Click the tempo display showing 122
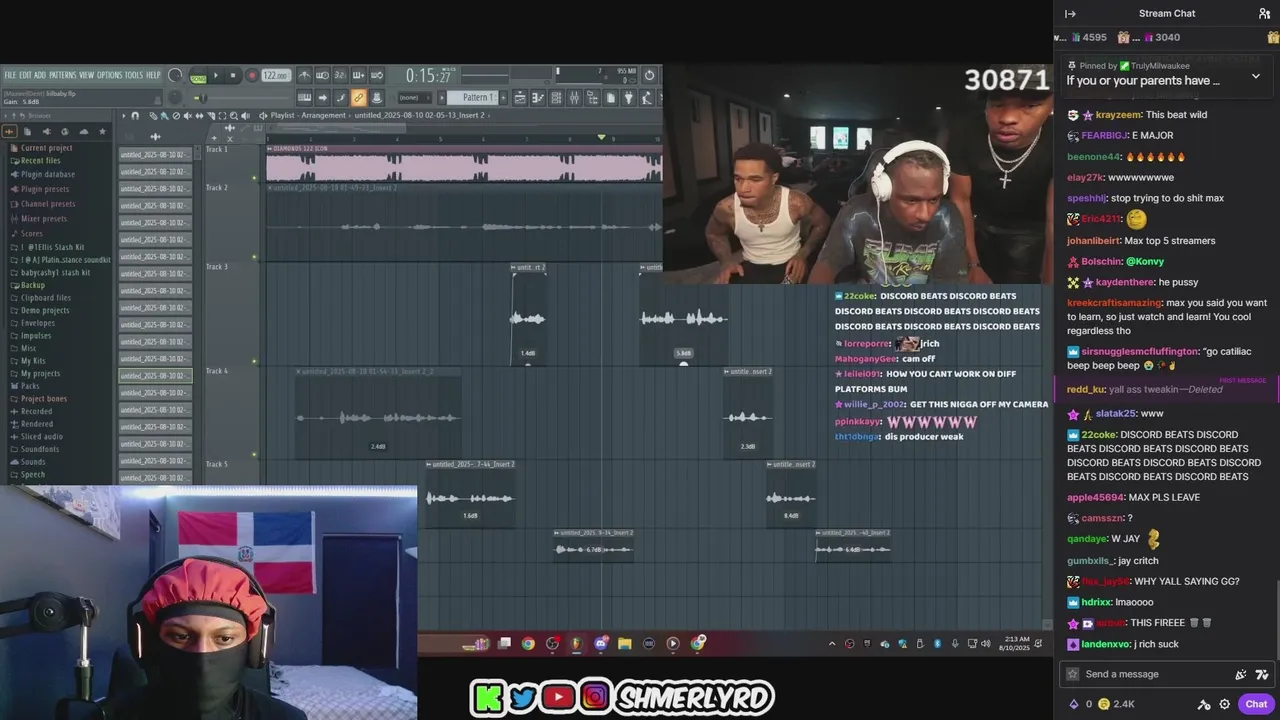 pyautogui.click(x=275, y=75)
